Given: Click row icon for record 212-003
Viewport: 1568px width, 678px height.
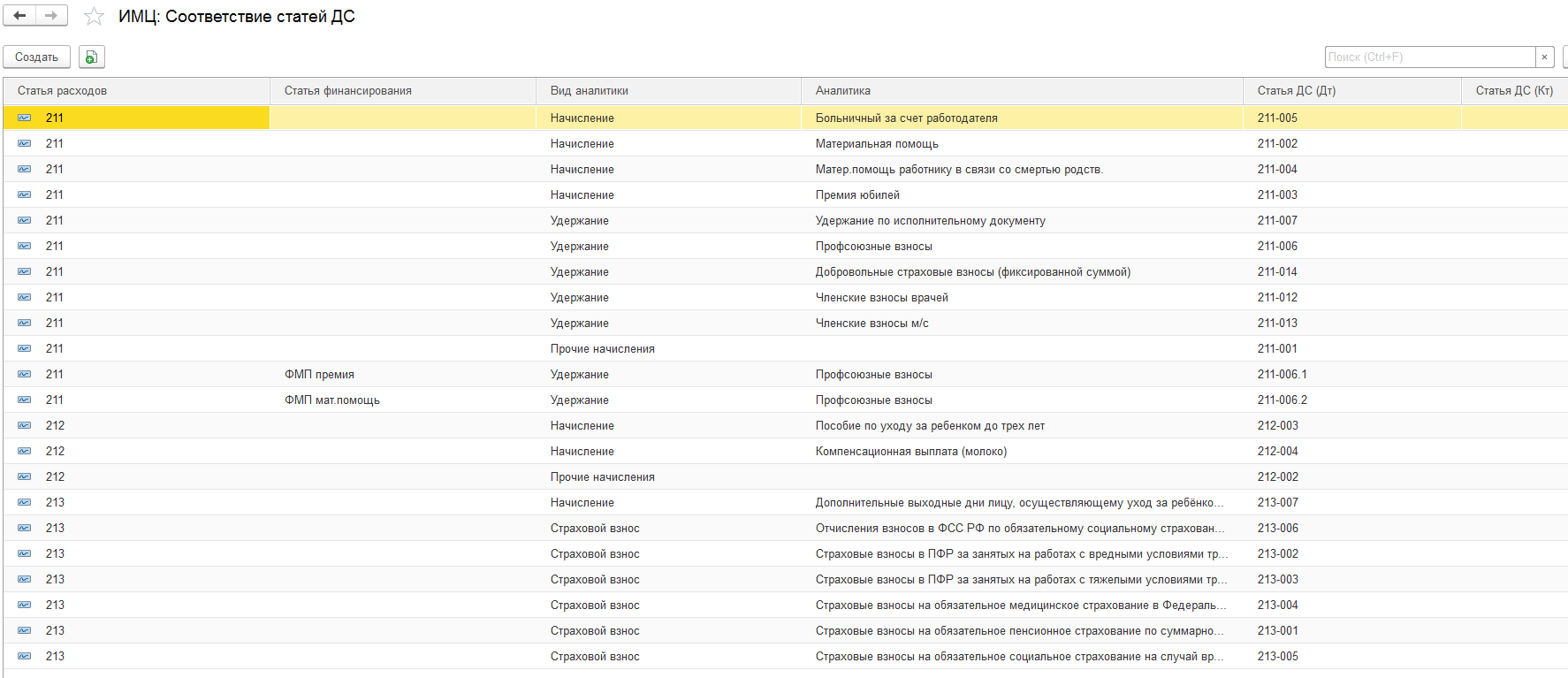Looking at the screenshot, I should (25, 426).
